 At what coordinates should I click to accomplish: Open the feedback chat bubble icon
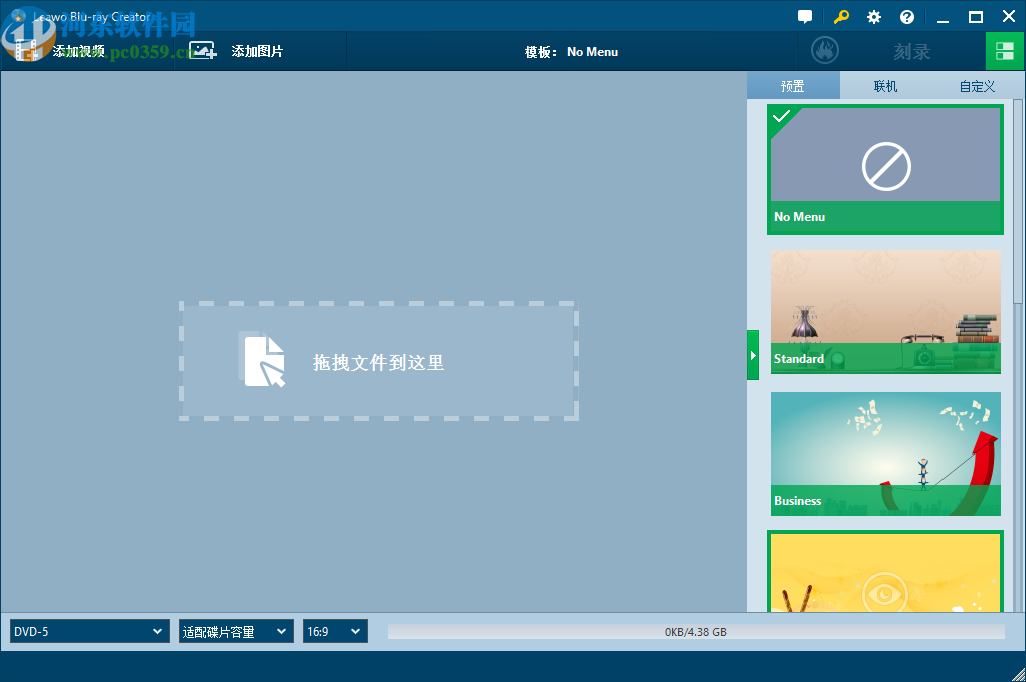[x=805, y=16]
